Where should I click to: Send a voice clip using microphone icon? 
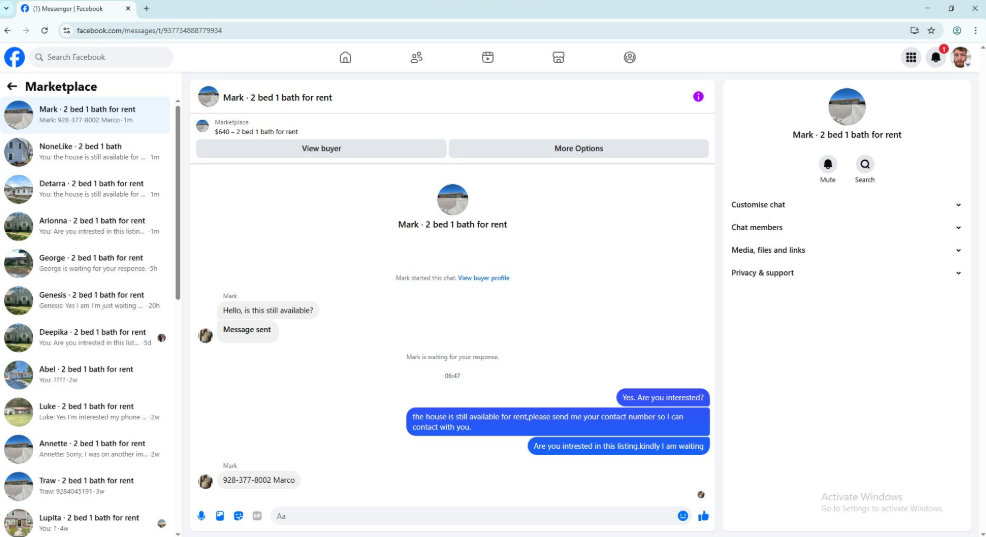[201, 516]
